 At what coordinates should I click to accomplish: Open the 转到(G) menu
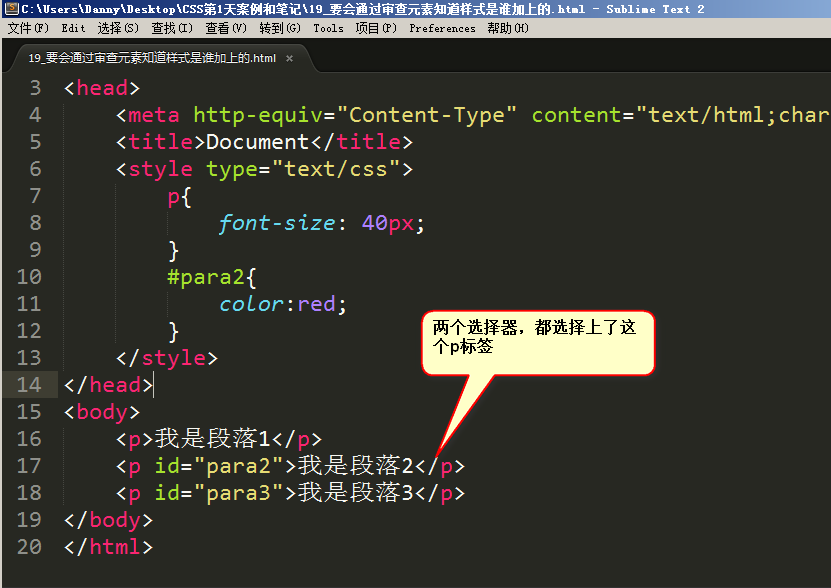[x=280, y=28]
